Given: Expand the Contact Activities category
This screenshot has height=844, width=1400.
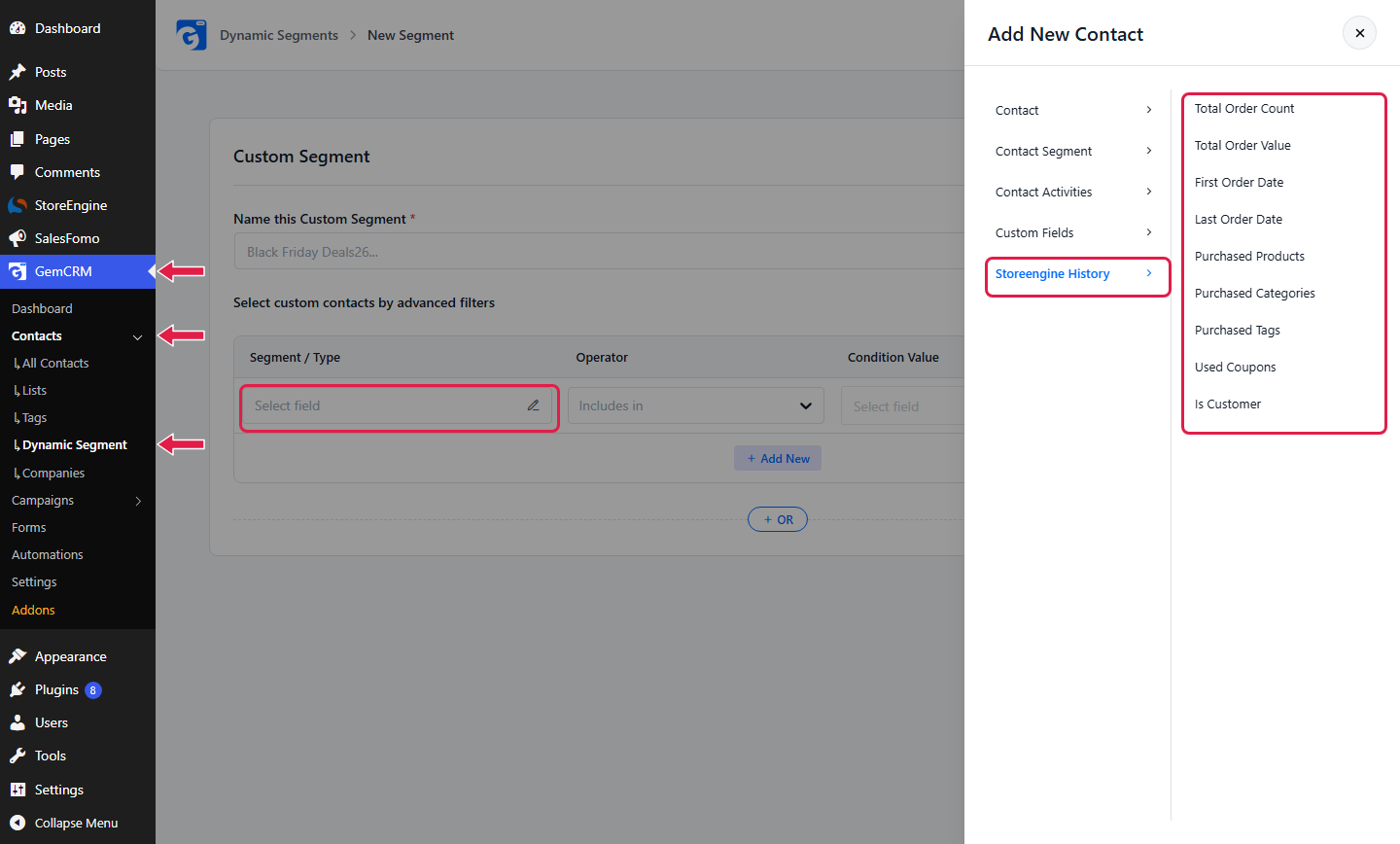Looking at the screenshot, I should [x=1073, y=192].
